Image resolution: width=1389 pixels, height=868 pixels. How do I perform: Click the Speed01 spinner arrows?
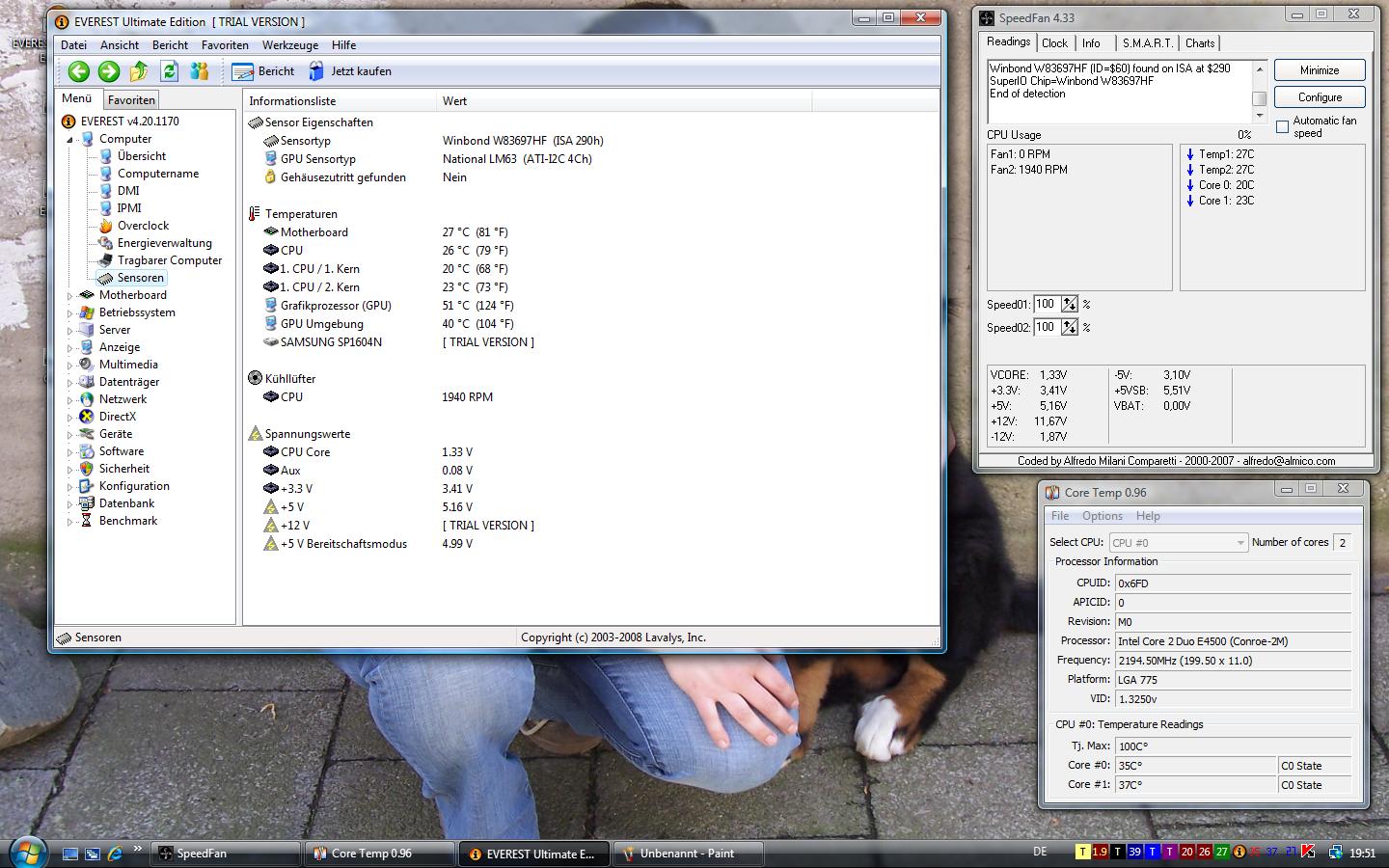click(x=1070, y=304)
